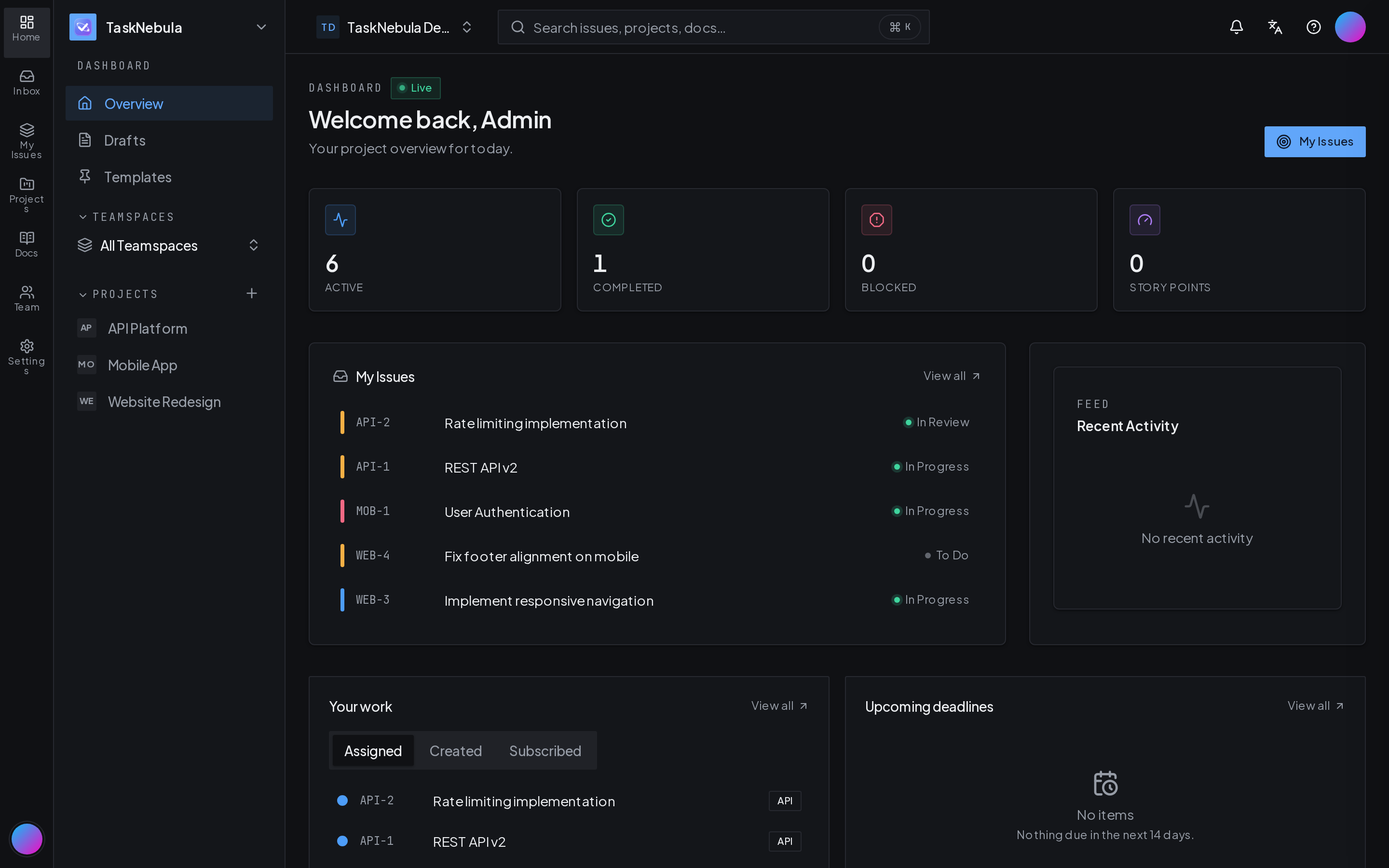Open View all link in My Issues
Viewport: 1389px width, 868px height.
[x=952, y=376]
